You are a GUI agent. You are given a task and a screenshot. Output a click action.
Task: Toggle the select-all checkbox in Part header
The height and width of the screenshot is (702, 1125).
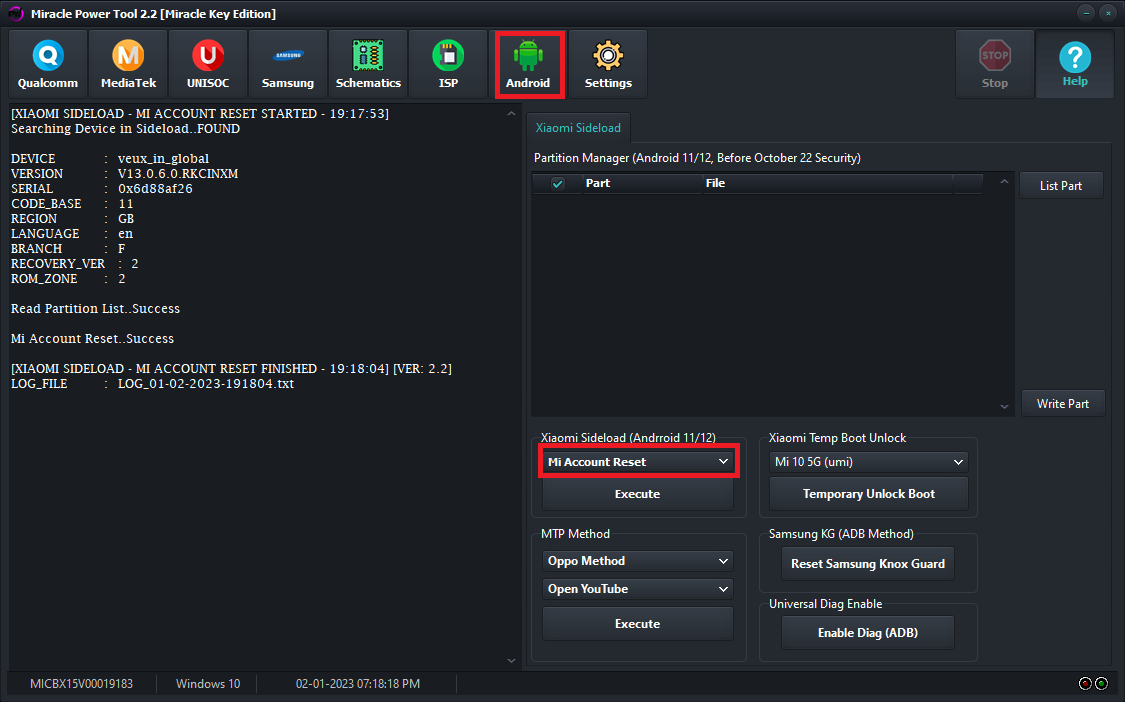tap(557, 184)
